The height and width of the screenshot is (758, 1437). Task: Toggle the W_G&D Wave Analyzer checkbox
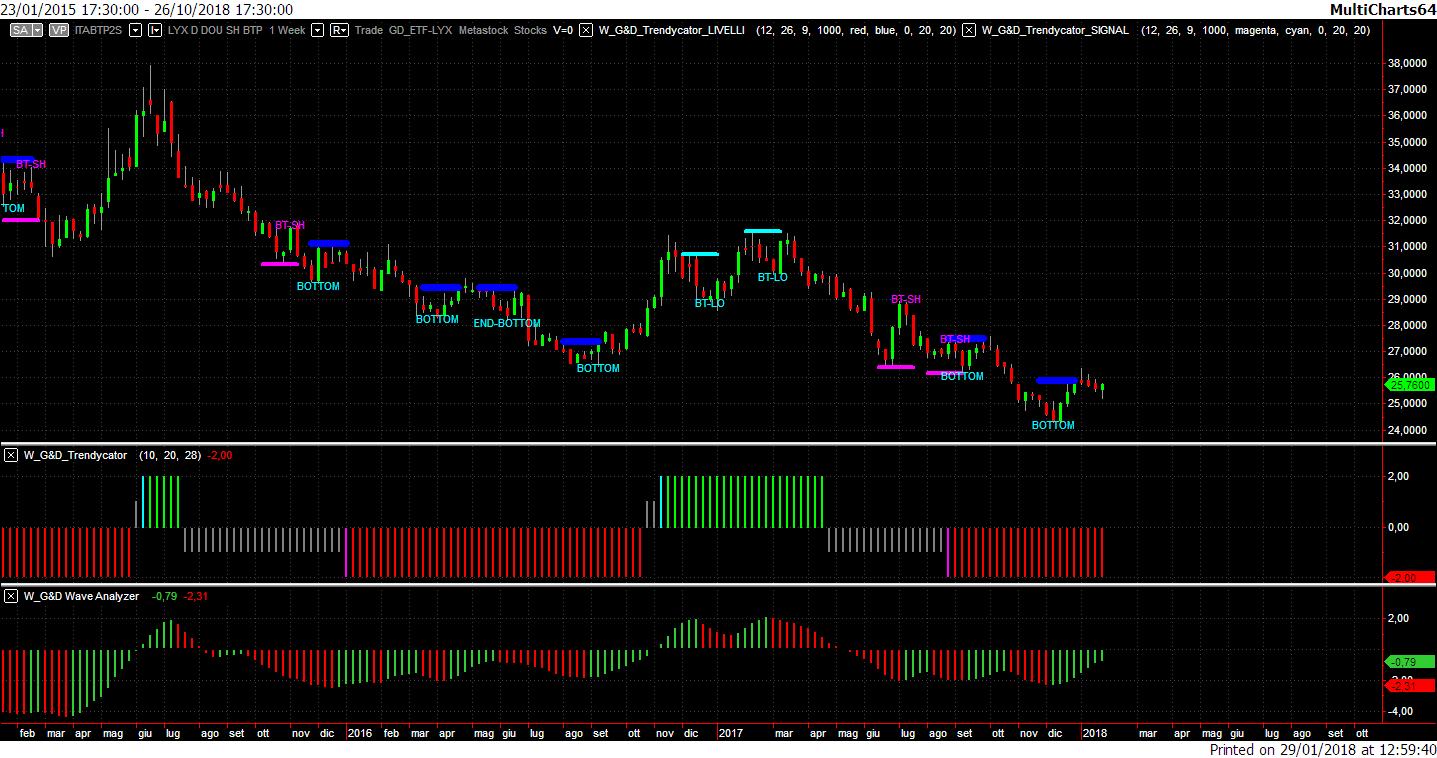(11, 596)
